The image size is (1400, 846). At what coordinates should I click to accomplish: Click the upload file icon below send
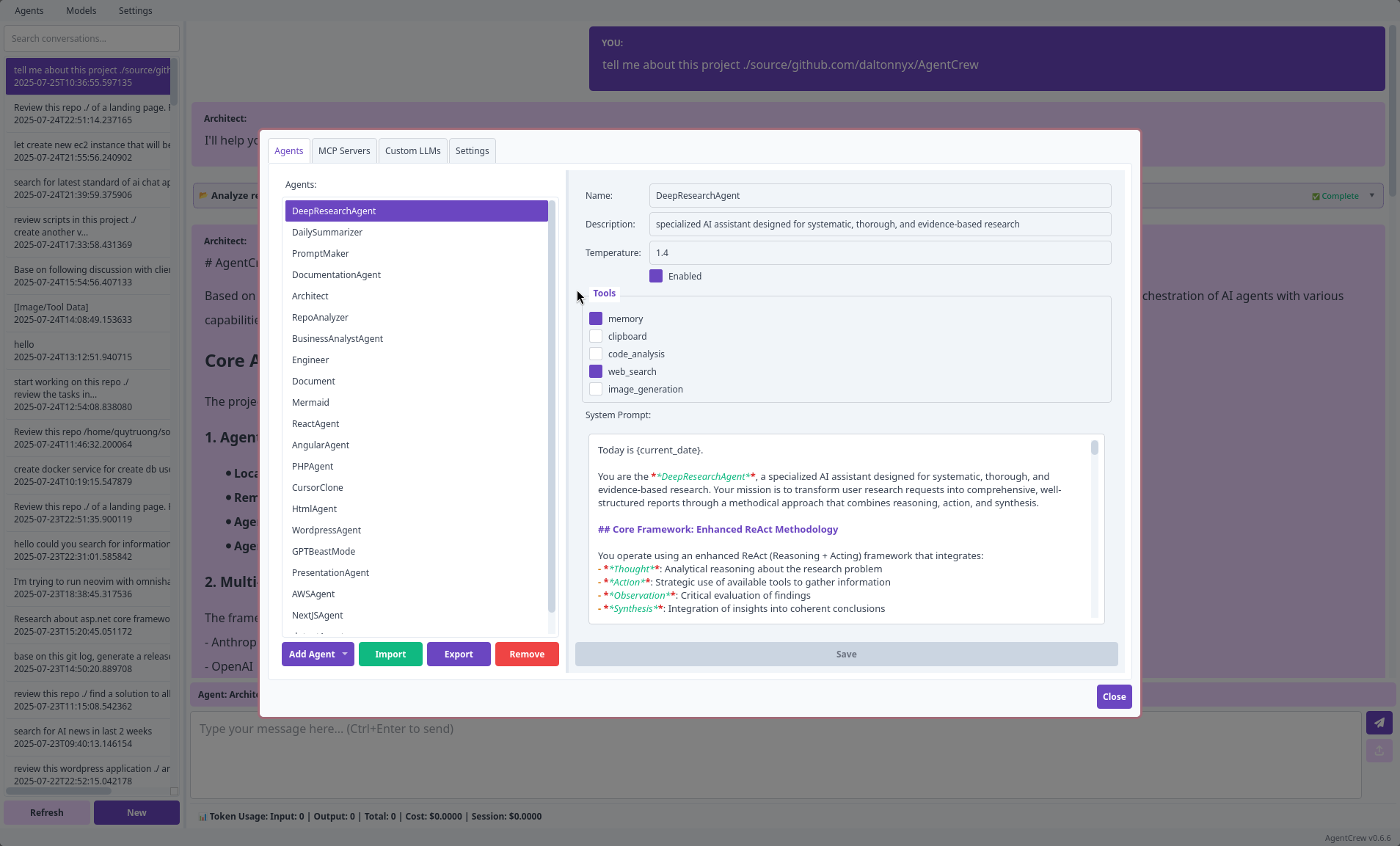click(1379, 751)
